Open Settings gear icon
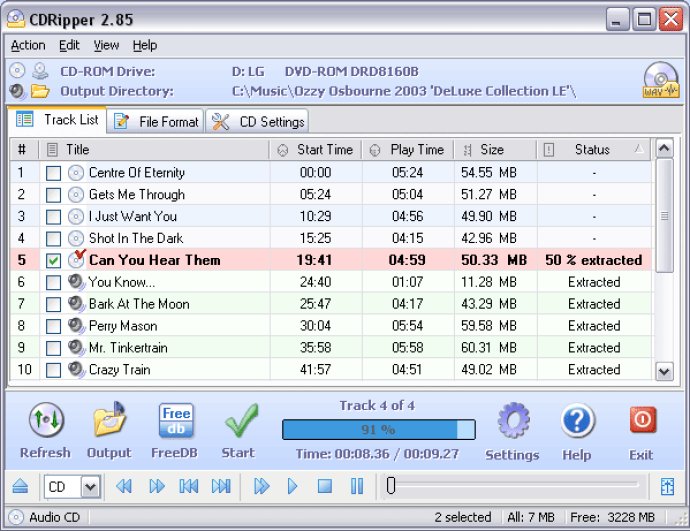Image resolution: width=690 pixels, height=531 pixels. point(513,420)
